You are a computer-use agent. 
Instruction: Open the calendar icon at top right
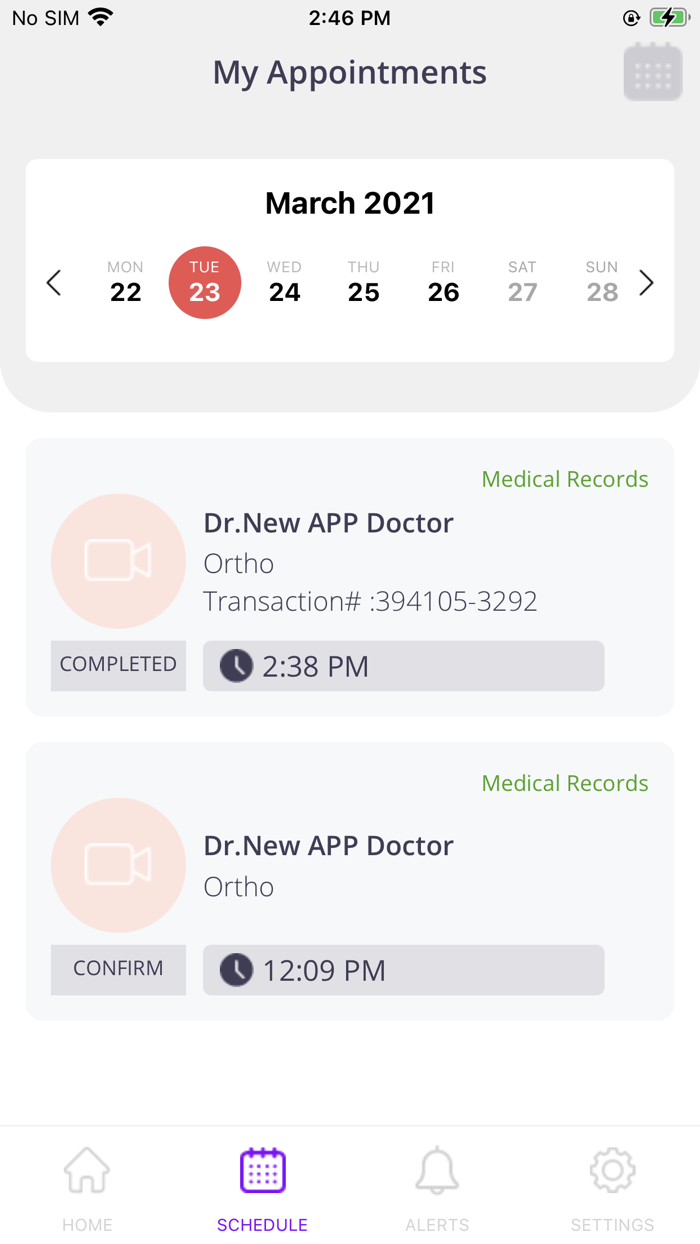pos(652,71)
